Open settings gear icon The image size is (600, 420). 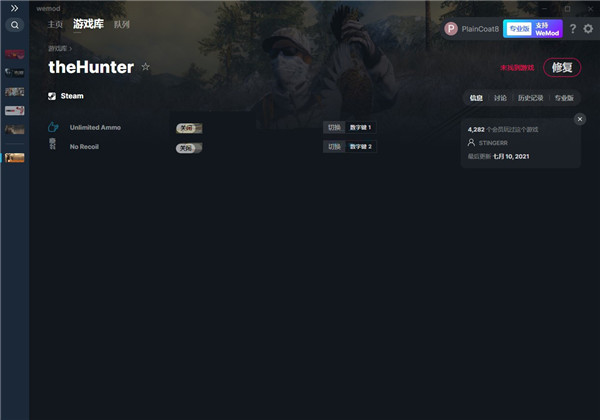pos(588,29)
